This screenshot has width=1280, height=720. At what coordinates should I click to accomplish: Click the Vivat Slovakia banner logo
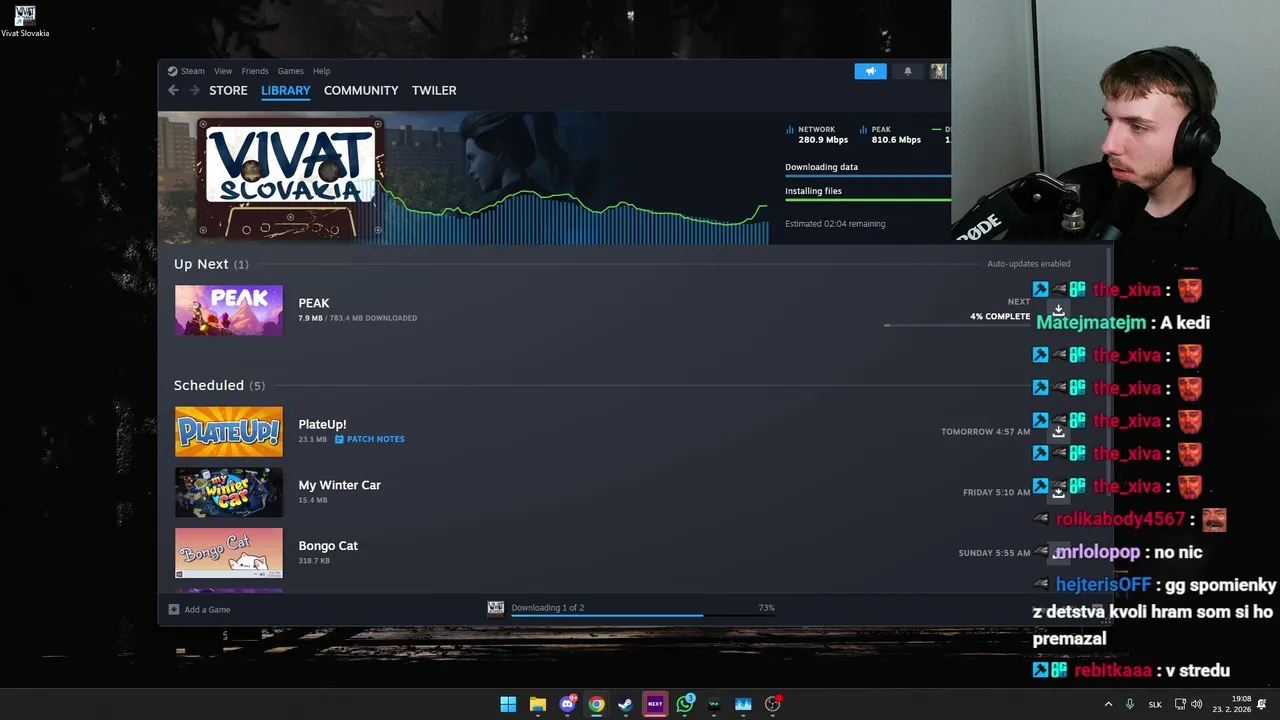pos(290,178)
